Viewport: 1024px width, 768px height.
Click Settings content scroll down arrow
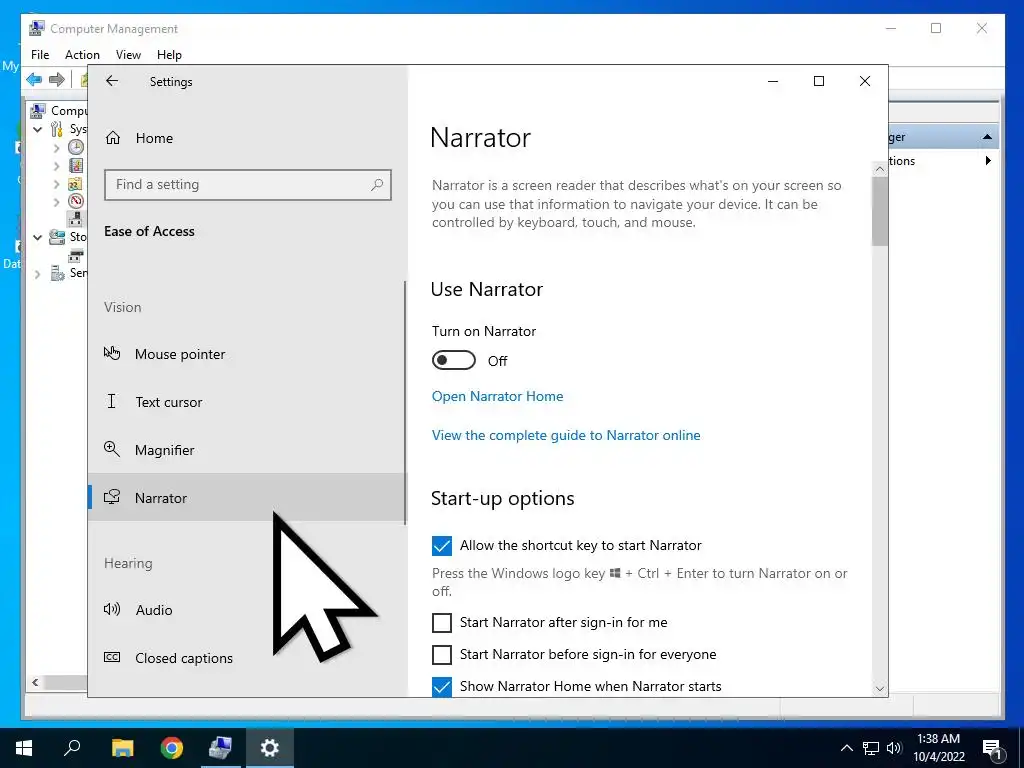coord(880,688)
